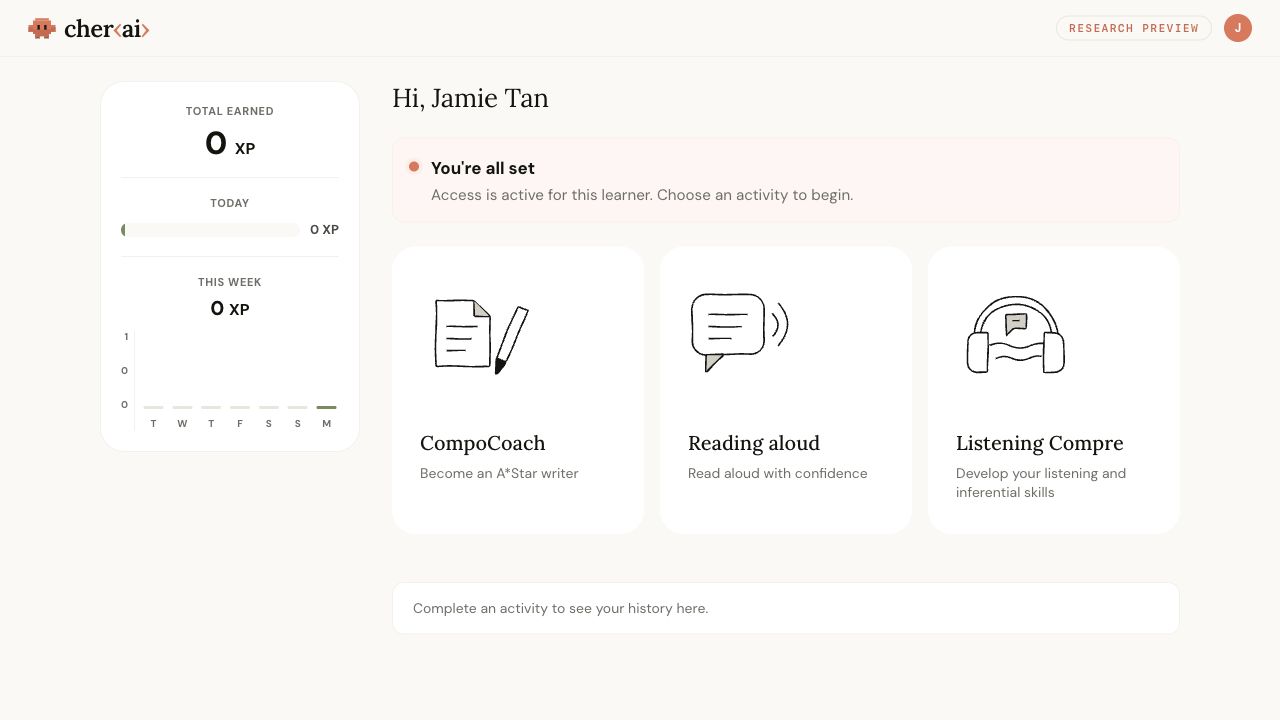Click the headphones Listening Compre illustration
1280x720 pixels.
(x=1016, y=335)
